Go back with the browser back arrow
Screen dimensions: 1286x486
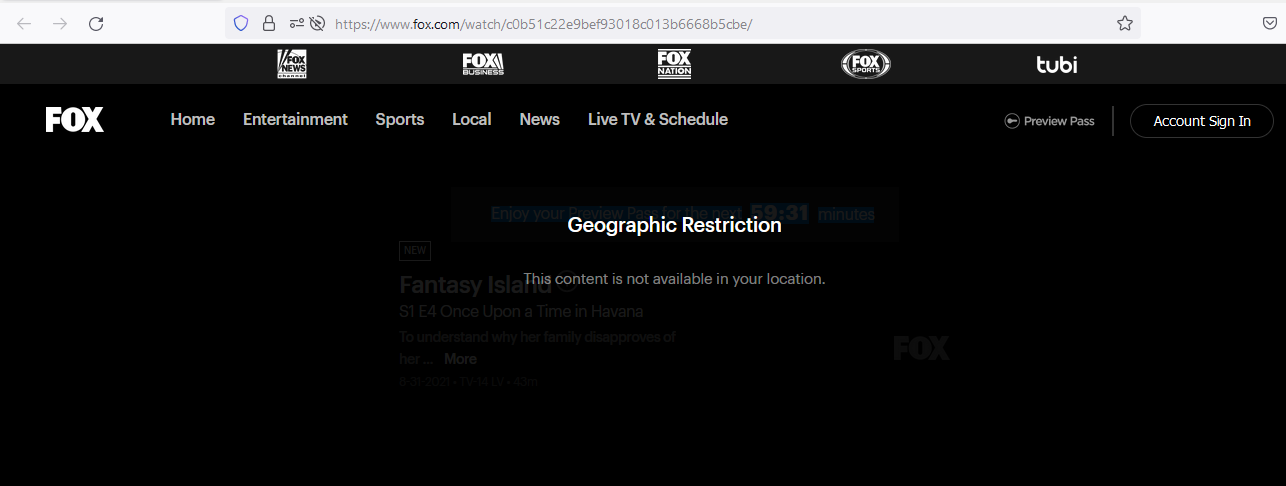[x=24, y=23]
